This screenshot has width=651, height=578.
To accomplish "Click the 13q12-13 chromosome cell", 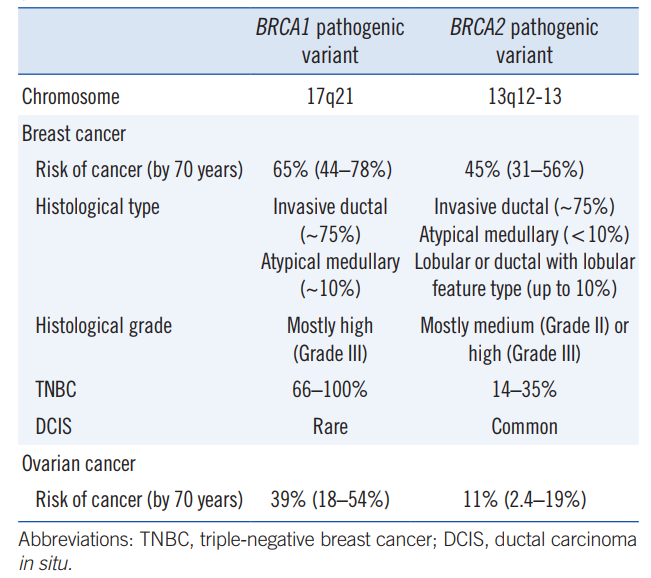I will tap(524, 97).
